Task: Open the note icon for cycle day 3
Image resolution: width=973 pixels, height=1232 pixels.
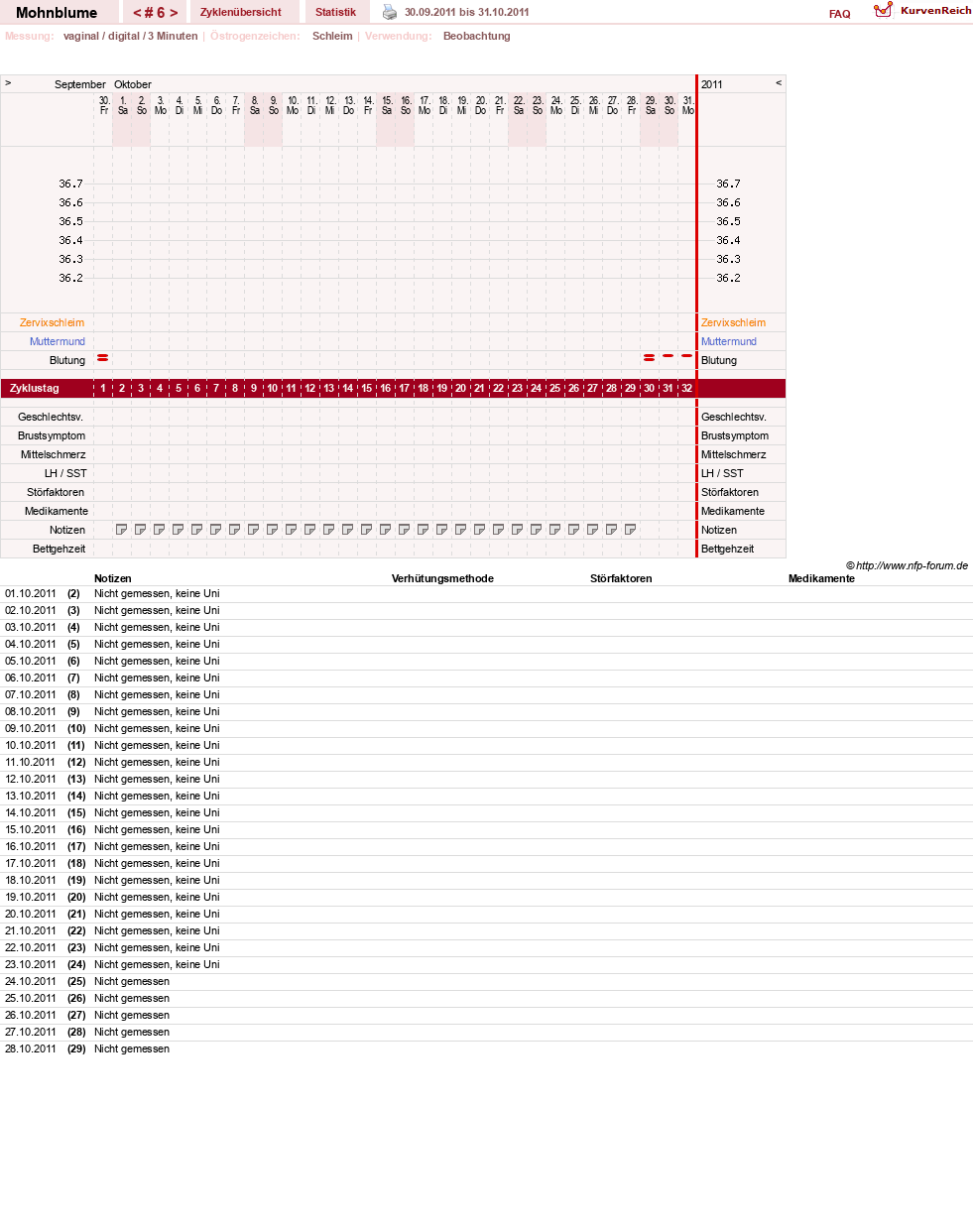Action: (141, 530)
